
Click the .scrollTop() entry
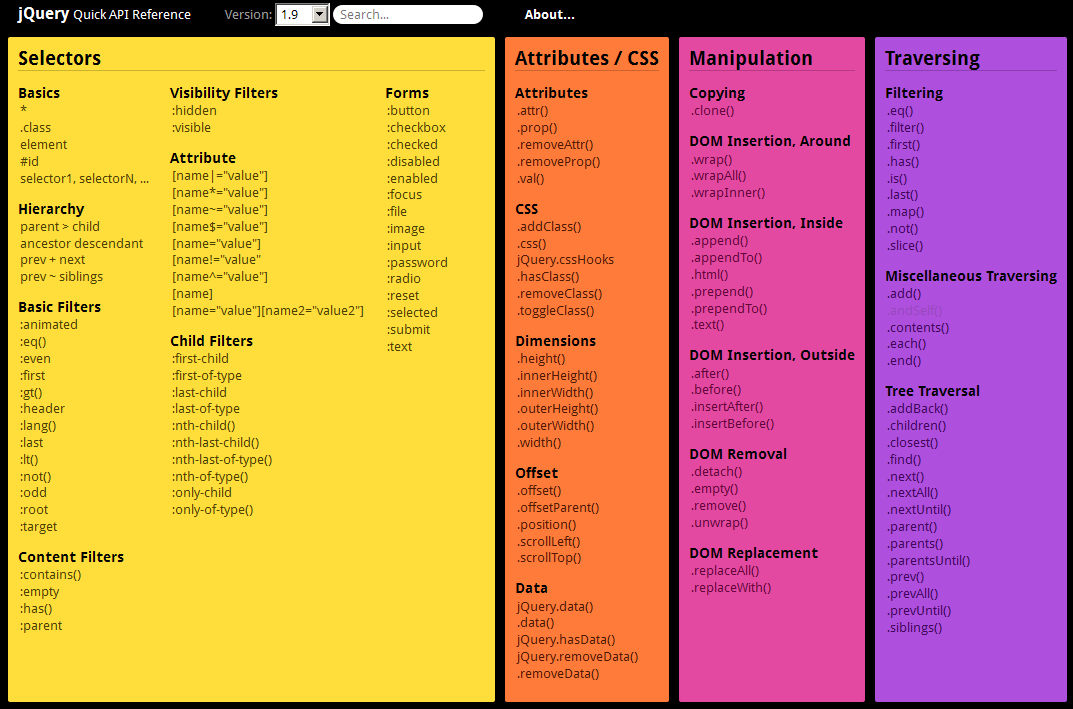coord(550,558)
